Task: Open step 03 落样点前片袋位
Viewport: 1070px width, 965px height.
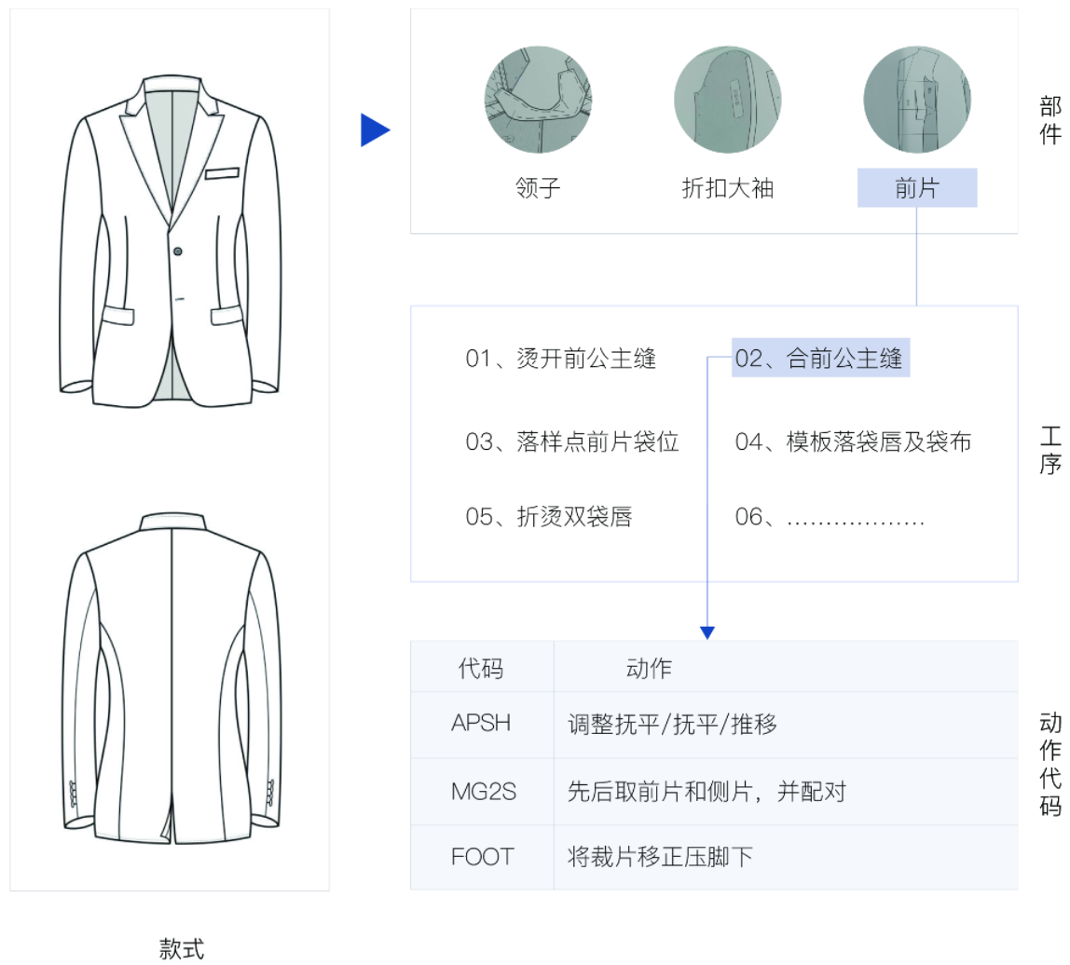Action: click(572, 442)
